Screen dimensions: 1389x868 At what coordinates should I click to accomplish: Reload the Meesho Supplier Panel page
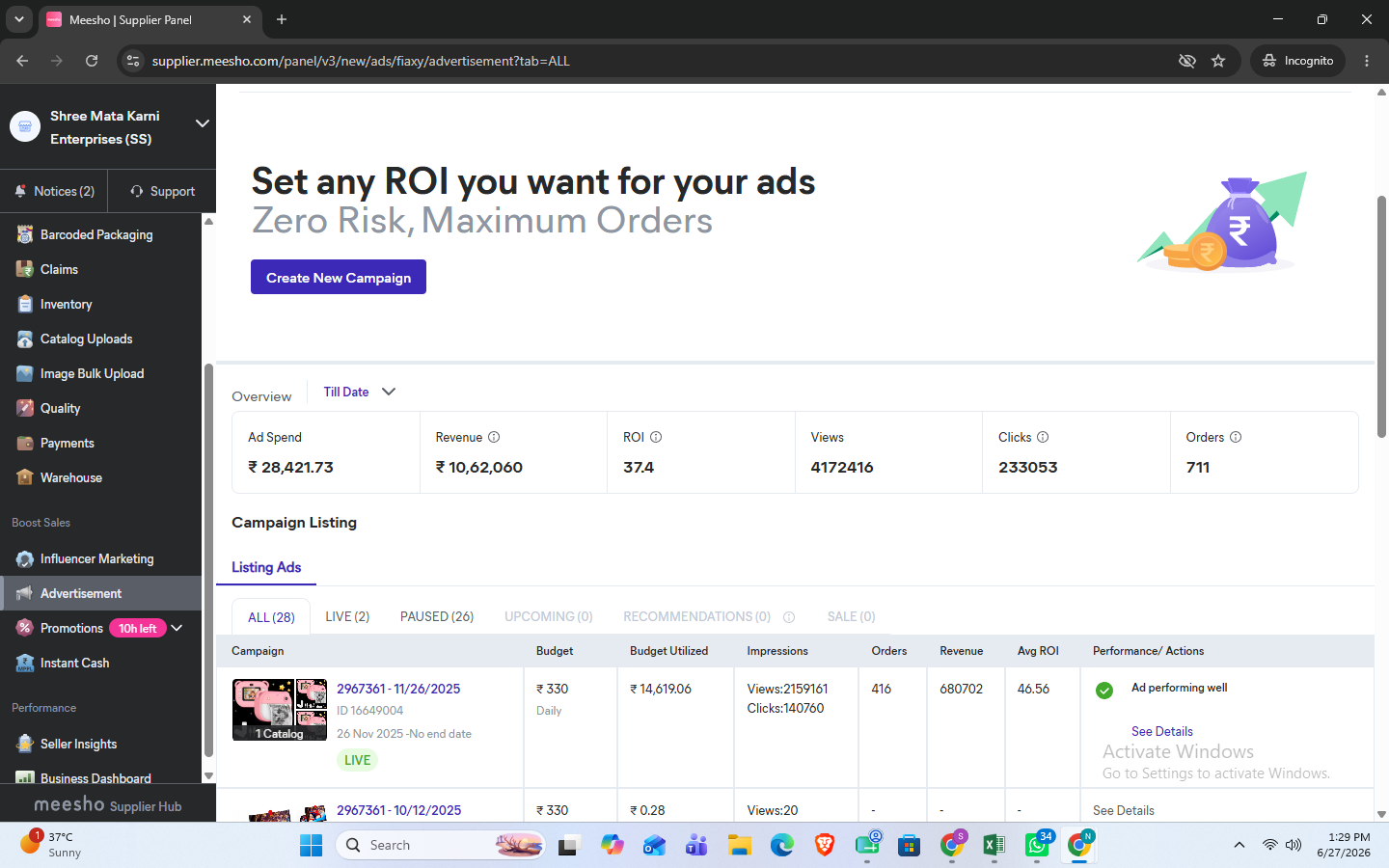click(x=92, y=61)
